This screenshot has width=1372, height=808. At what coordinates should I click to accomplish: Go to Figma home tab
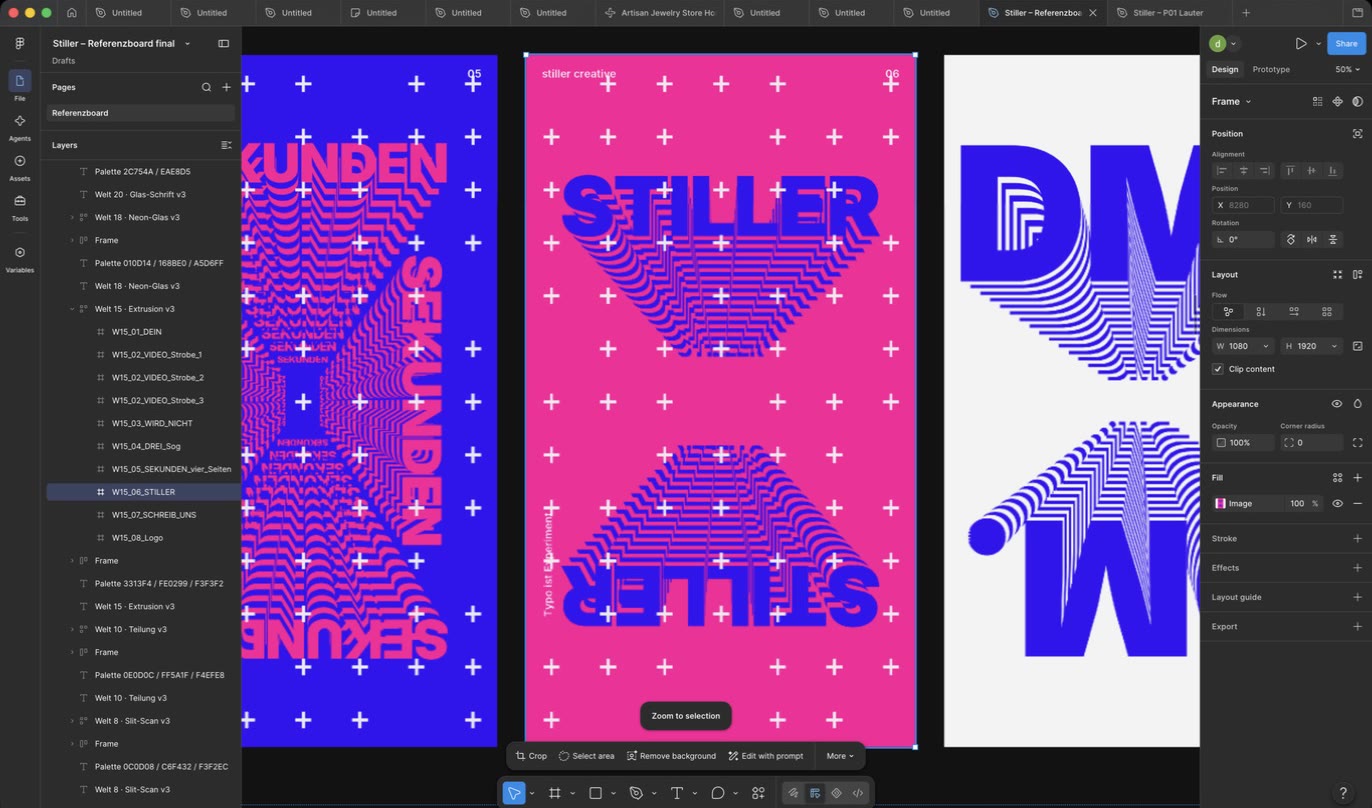click(72, 13)
